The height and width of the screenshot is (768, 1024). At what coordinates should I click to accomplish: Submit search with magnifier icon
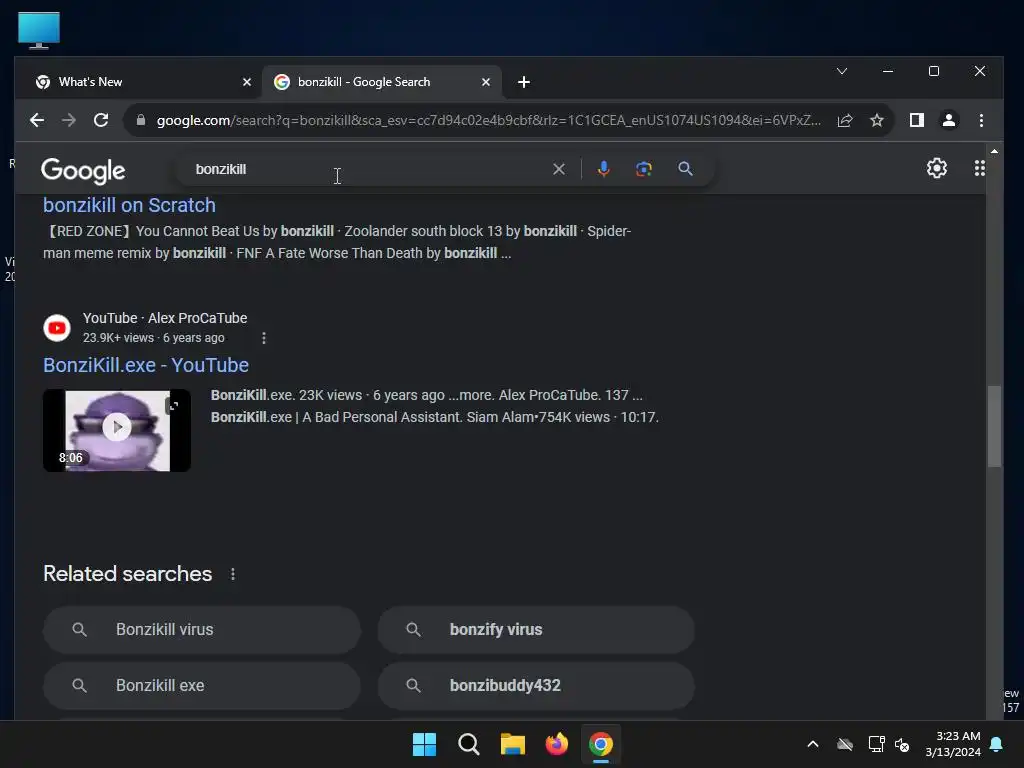coord(685,169)
